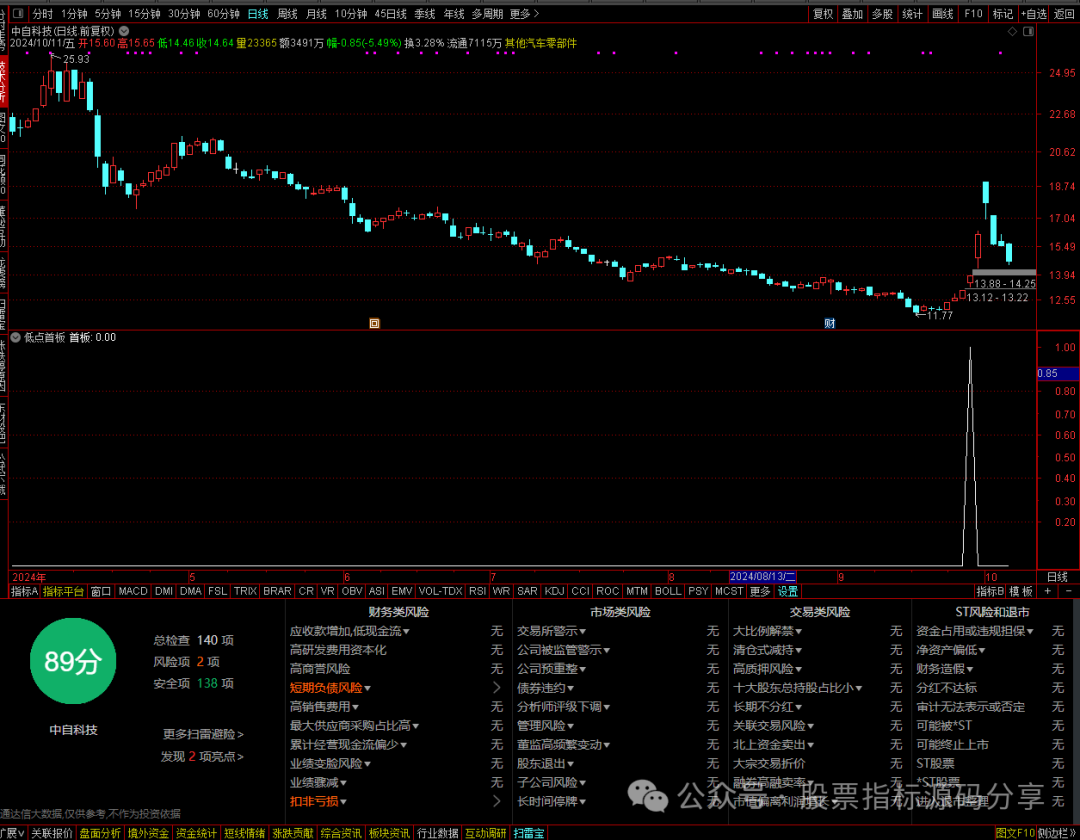Click the 指标B tab
The image size is (1080, 840).
(990, 591)
